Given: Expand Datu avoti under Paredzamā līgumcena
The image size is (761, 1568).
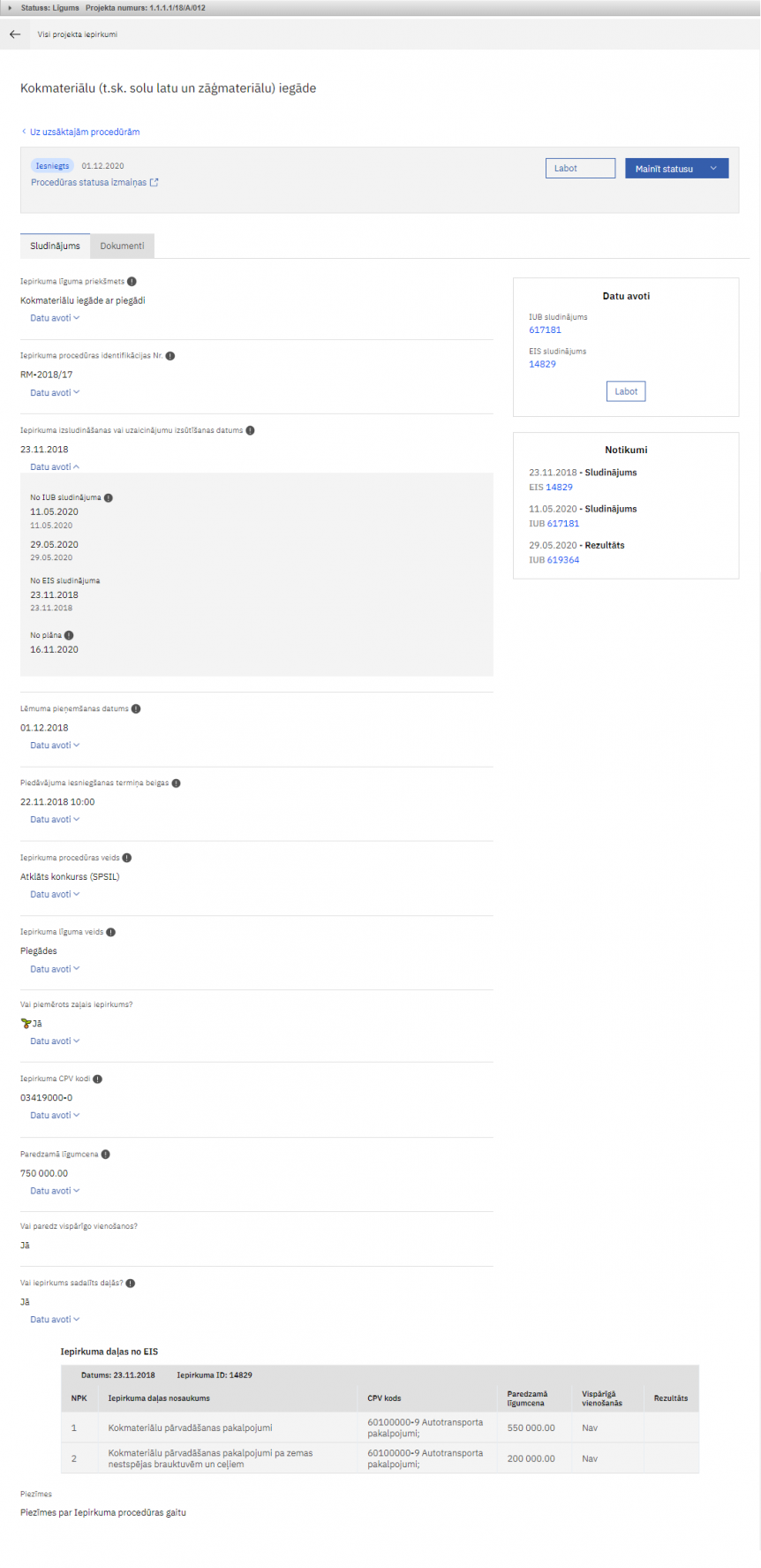Looking at the screenshot, I should point(55,1192).
